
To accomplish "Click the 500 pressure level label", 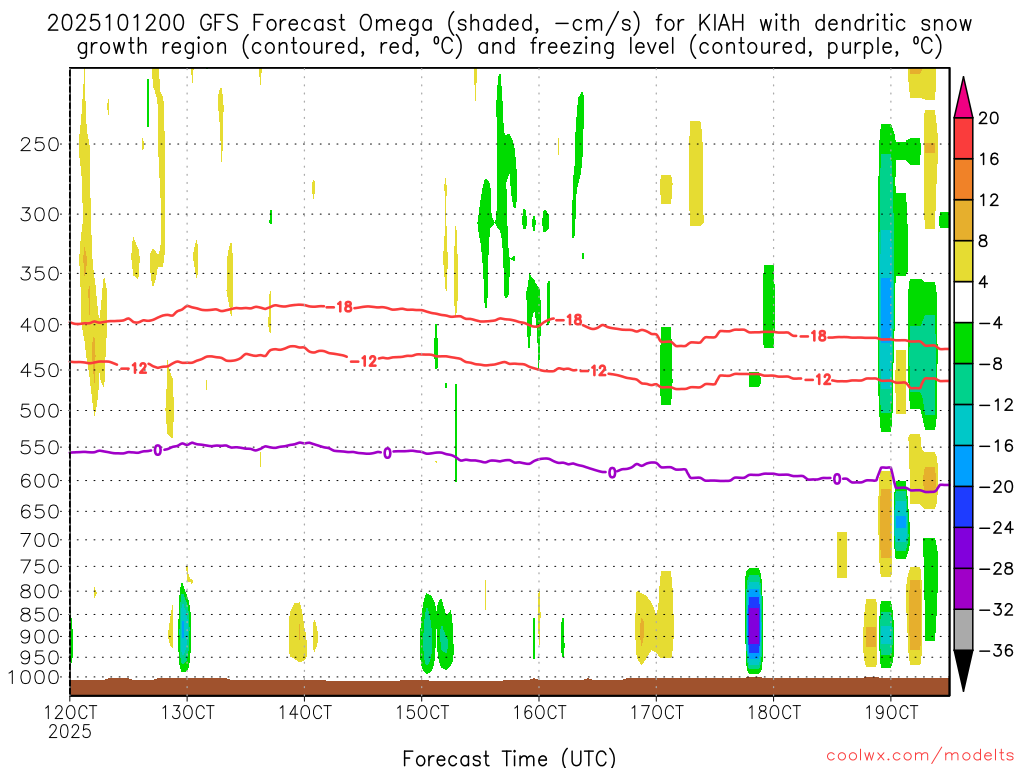I will (40, 411).
